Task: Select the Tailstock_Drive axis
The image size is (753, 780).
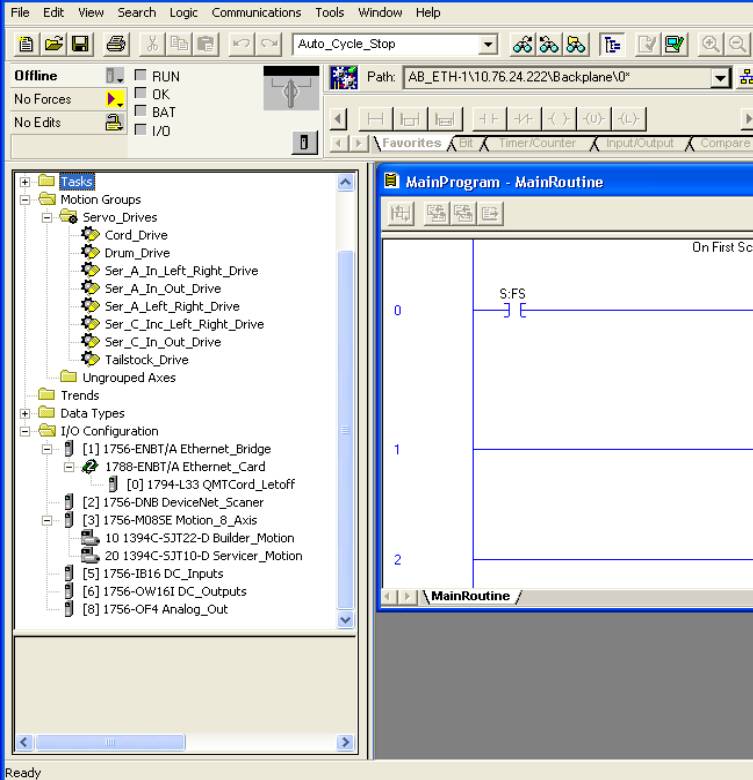Action: coord(146,360)
